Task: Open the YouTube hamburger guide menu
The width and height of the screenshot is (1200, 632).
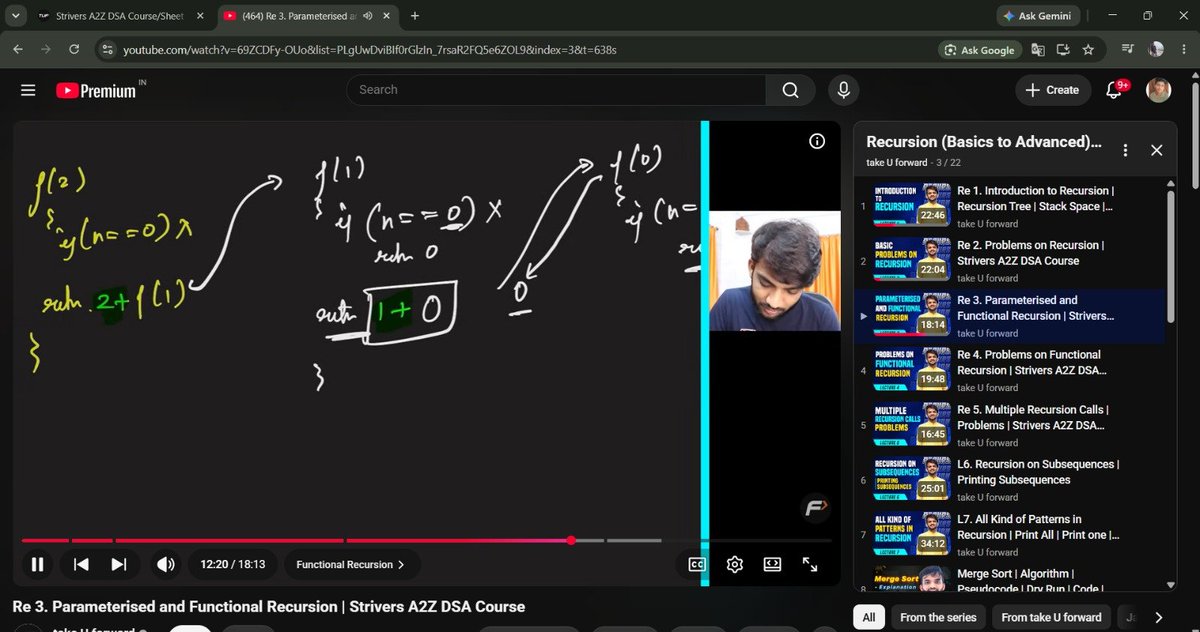Action: tap(28, 90)
